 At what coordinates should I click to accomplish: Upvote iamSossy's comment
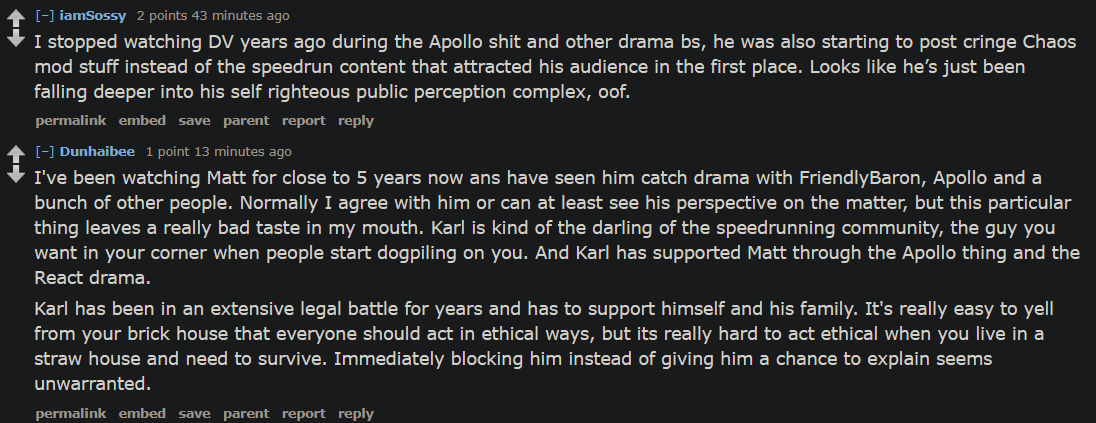15,20
